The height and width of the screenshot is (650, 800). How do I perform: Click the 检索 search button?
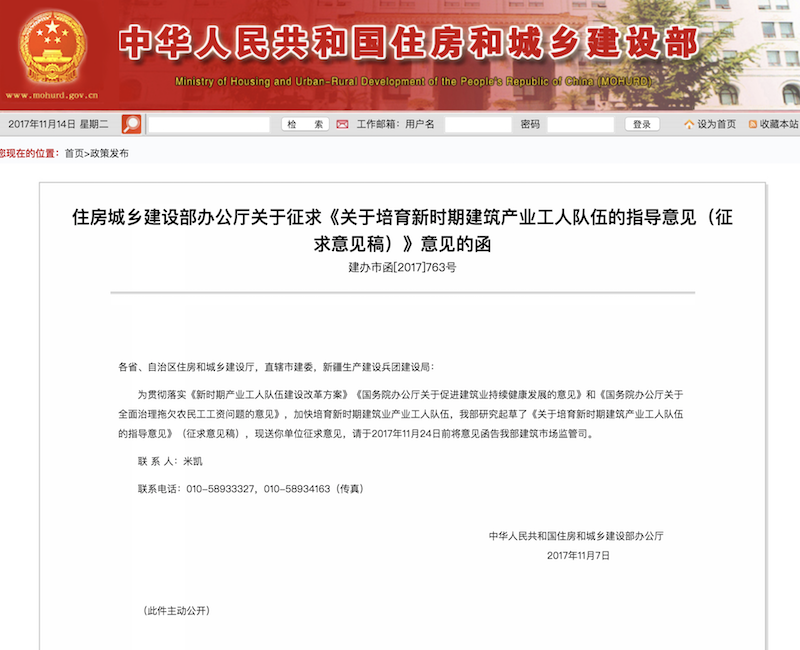(305, 124)
